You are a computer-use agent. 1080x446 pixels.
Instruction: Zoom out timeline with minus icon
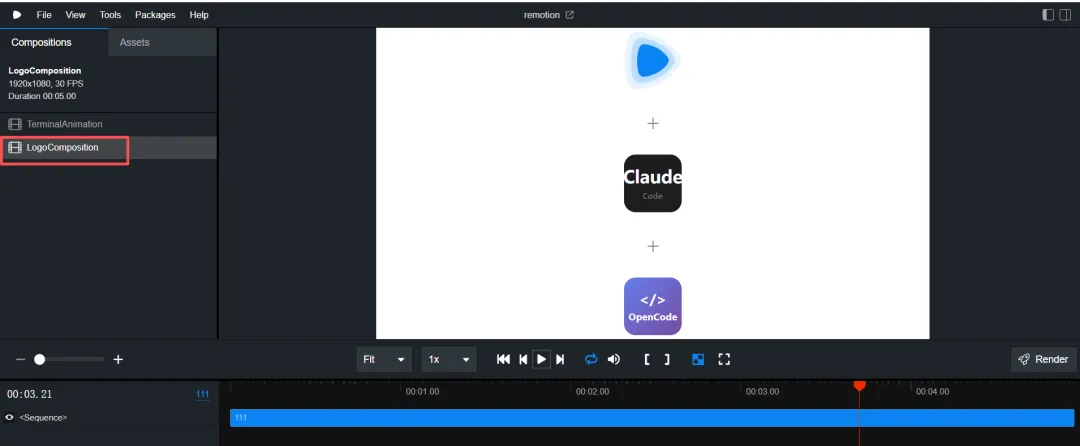[21, 359]
